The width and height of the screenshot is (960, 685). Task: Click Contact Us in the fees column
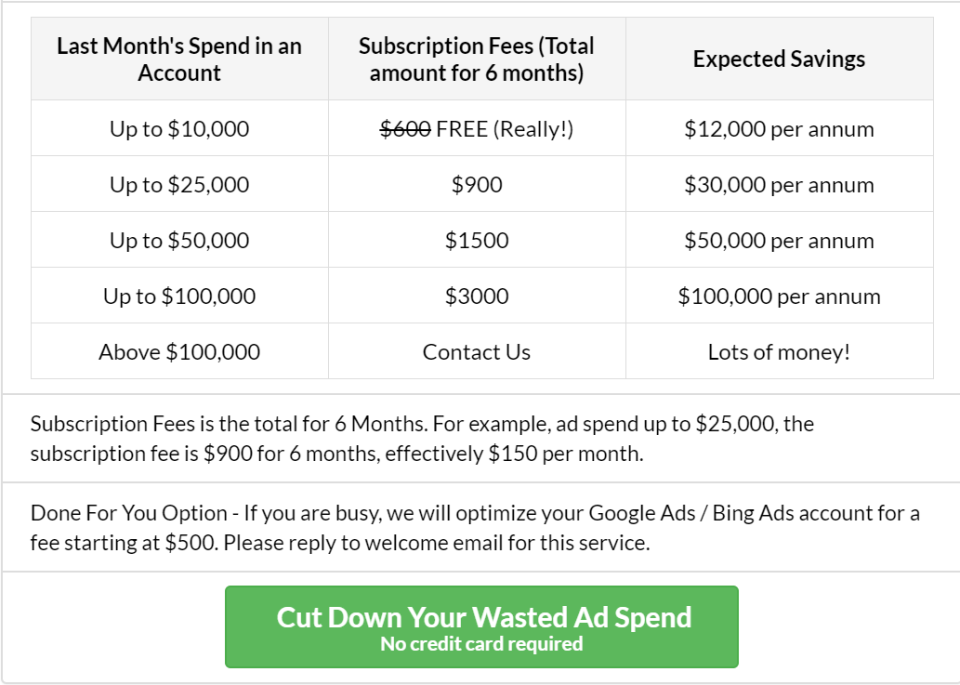(476, 352)
